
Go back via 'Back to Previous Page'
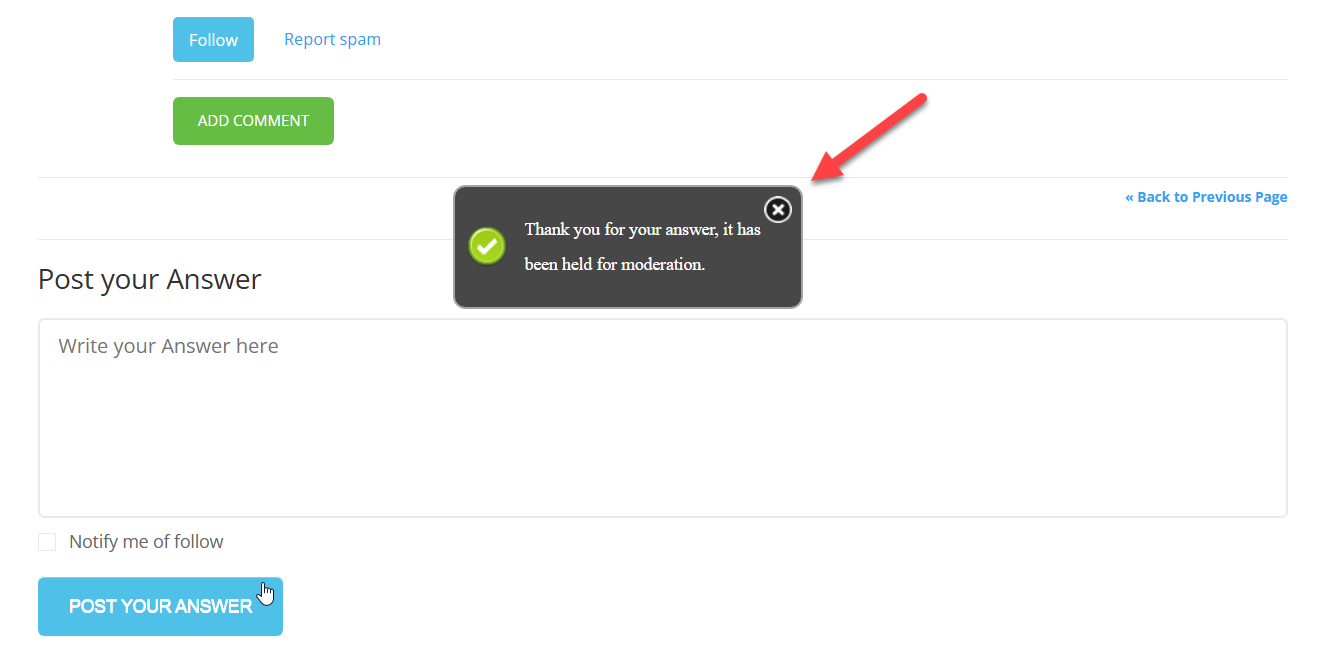pos(1206,197)
